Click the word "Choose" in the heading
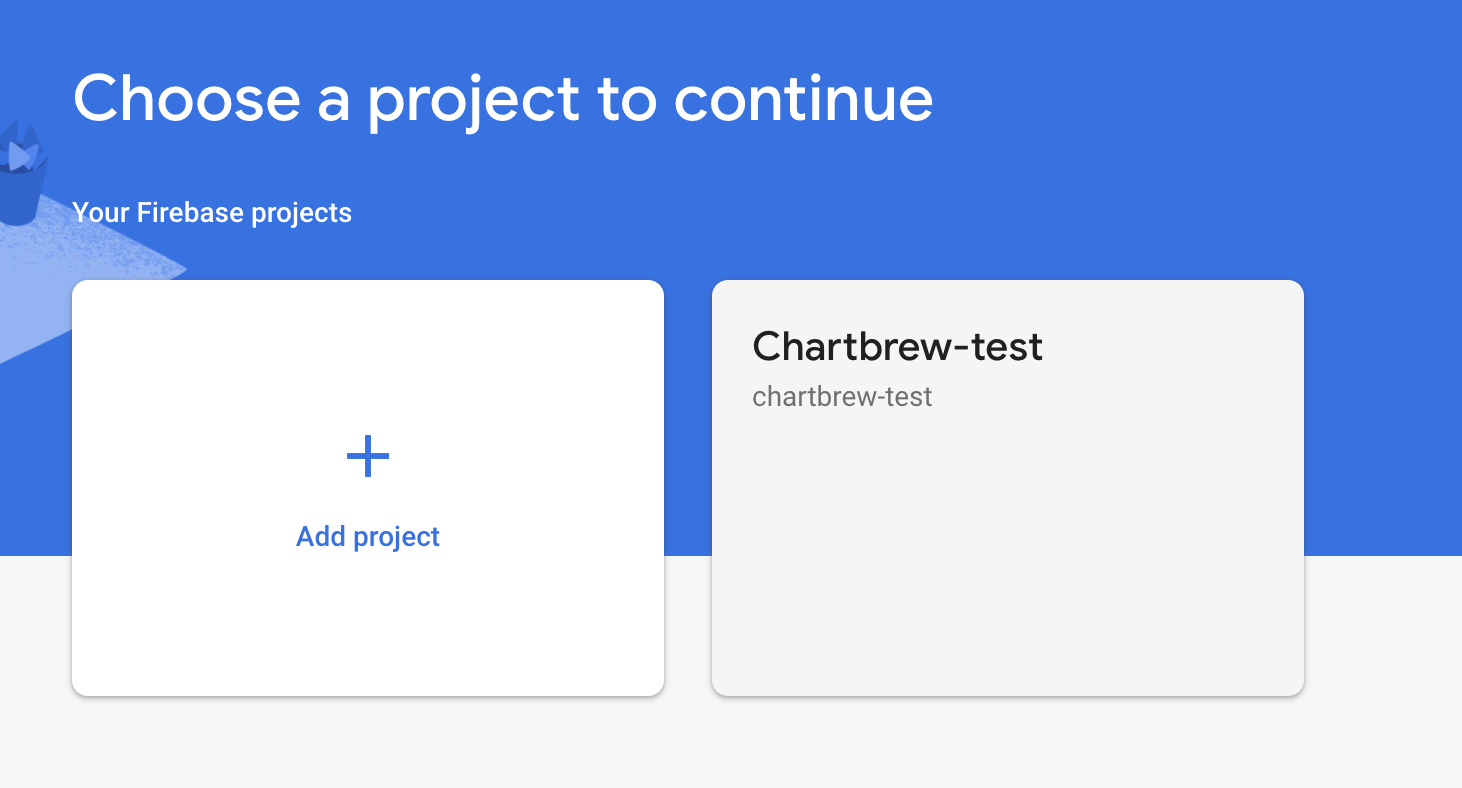Screen dimensions: 1462x788 click(187, 98)
